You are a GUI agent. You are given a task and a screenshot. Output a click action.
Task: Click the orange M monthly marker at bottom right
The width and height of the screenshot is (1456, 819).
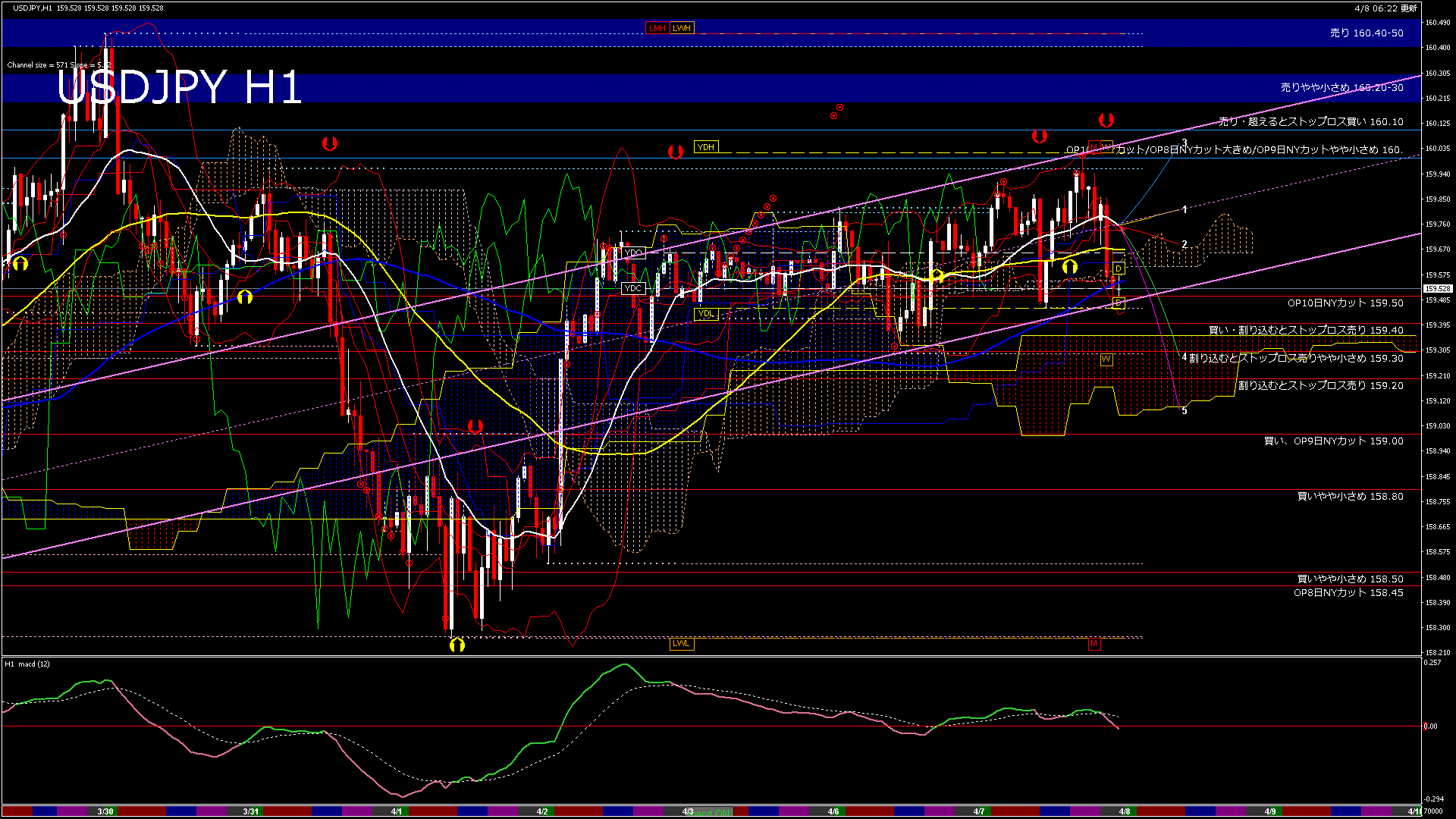pyautogui.click(x=1094, y=643)
